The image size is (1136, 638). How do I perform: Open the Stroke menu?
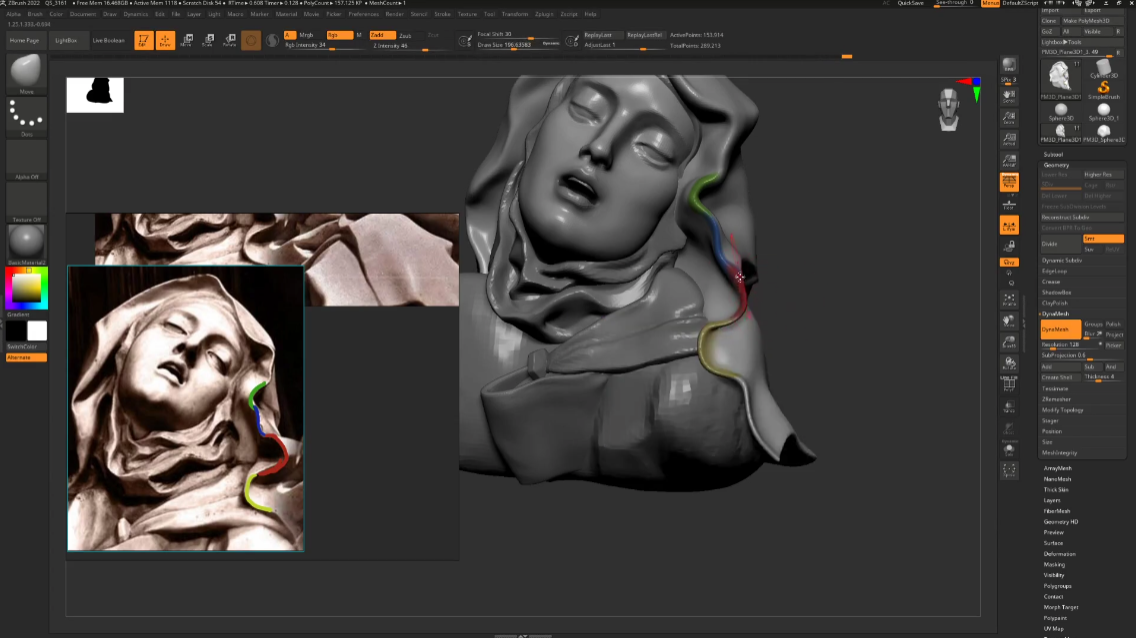(x=442, y=14)
